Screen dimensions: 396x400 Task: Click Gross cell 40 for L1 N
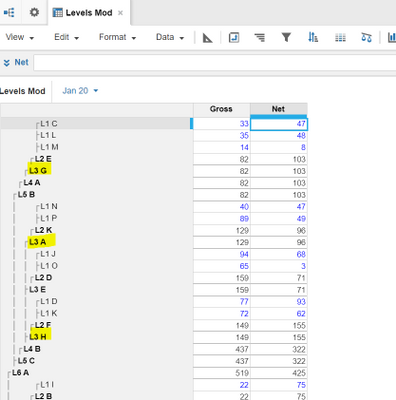[x=222, y=207]
